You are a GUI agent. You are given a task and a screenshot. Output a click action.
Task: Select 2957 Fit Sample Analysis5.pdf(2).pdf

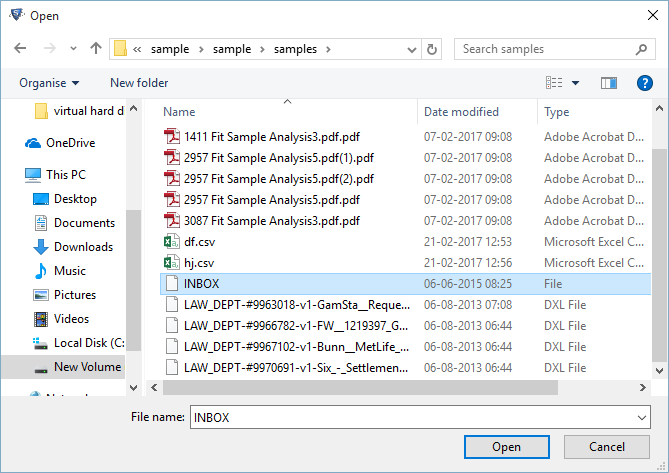(x=279, y=179)
